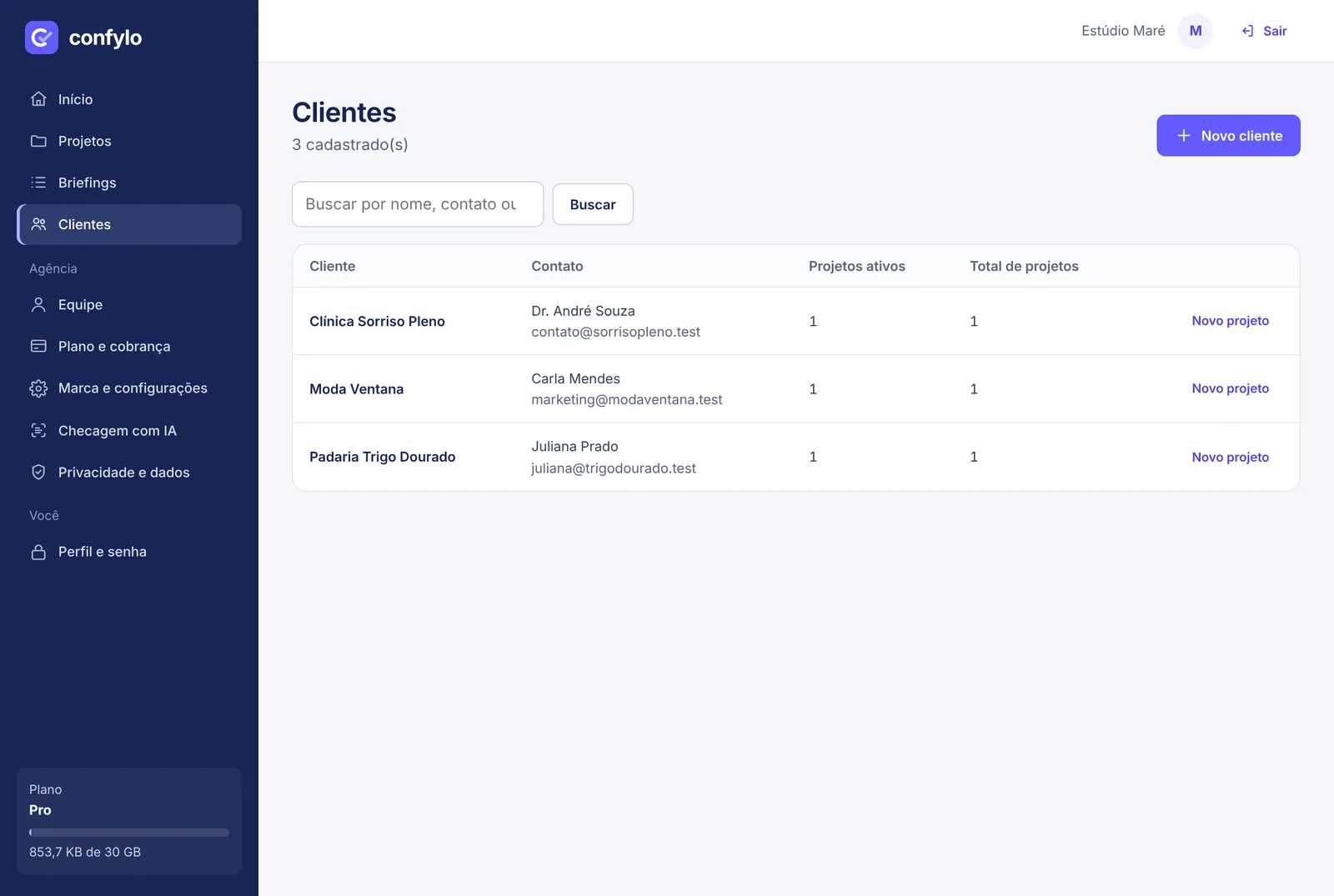1334x896 pixels.
Task: Click the folder icon beside Projetos
Action: 38,141
